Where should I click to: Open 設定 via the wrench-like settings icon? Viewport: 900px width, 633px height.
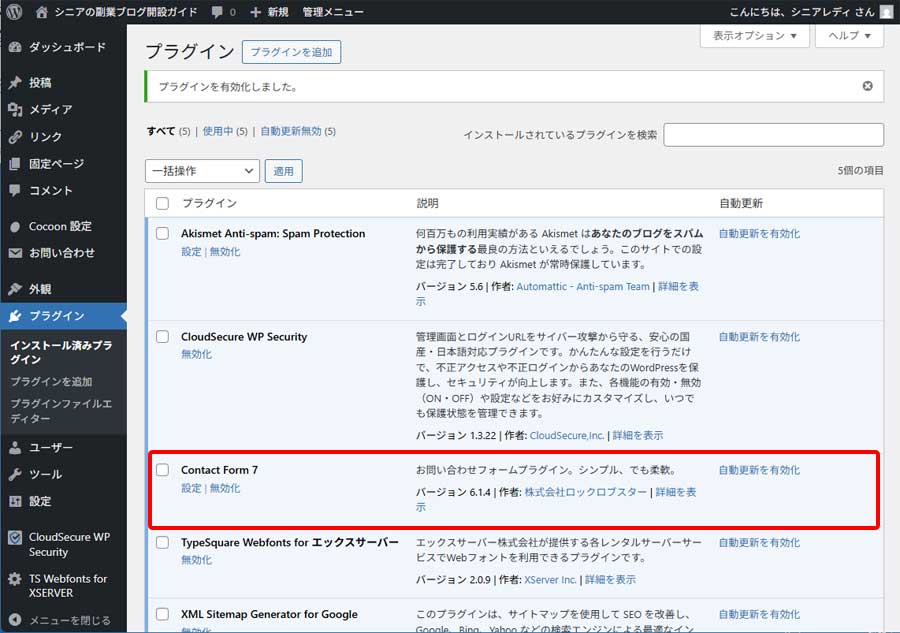tap(14, 502)
